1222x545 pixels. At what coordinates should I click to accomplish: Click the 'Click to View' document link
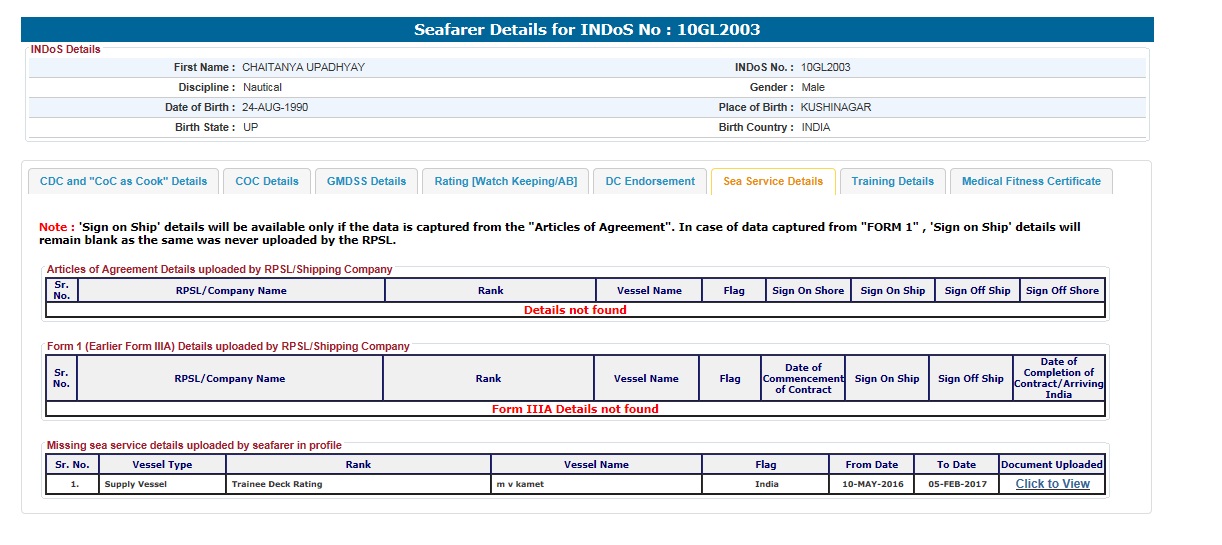(x=1052, y=484)
